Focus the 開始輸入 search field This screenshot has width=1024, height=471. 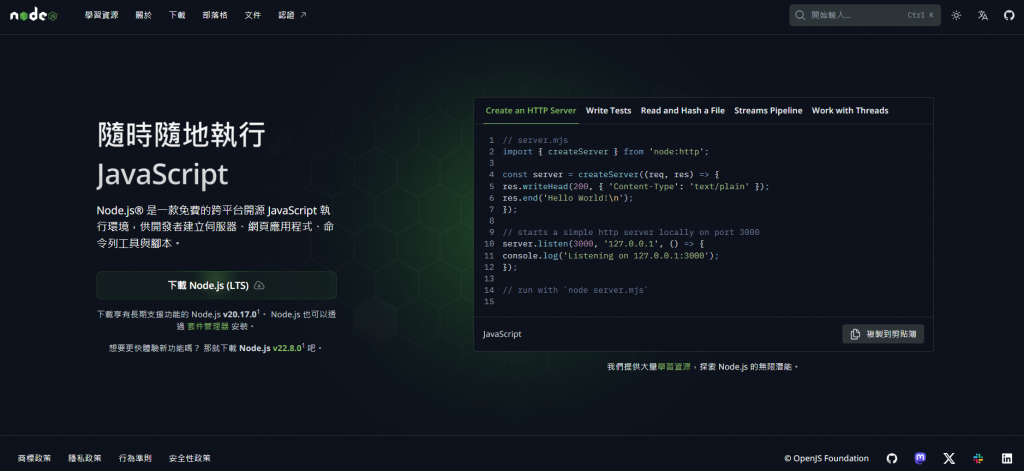pyautogui.click(x=865, y=15)
